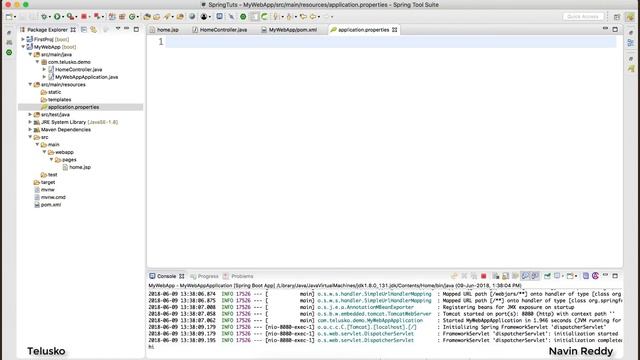Image resolution: width=640 pixels, height=360 pixels.
Task: Open the New wizard dropdown arrow
Action: (x=15, y=17)
